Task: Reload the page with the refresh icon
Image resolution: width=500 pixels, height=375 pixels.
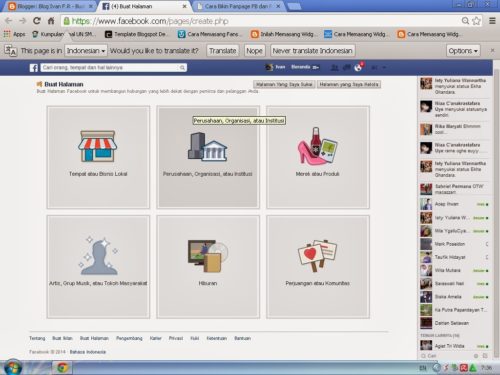Action: (37, 21)
